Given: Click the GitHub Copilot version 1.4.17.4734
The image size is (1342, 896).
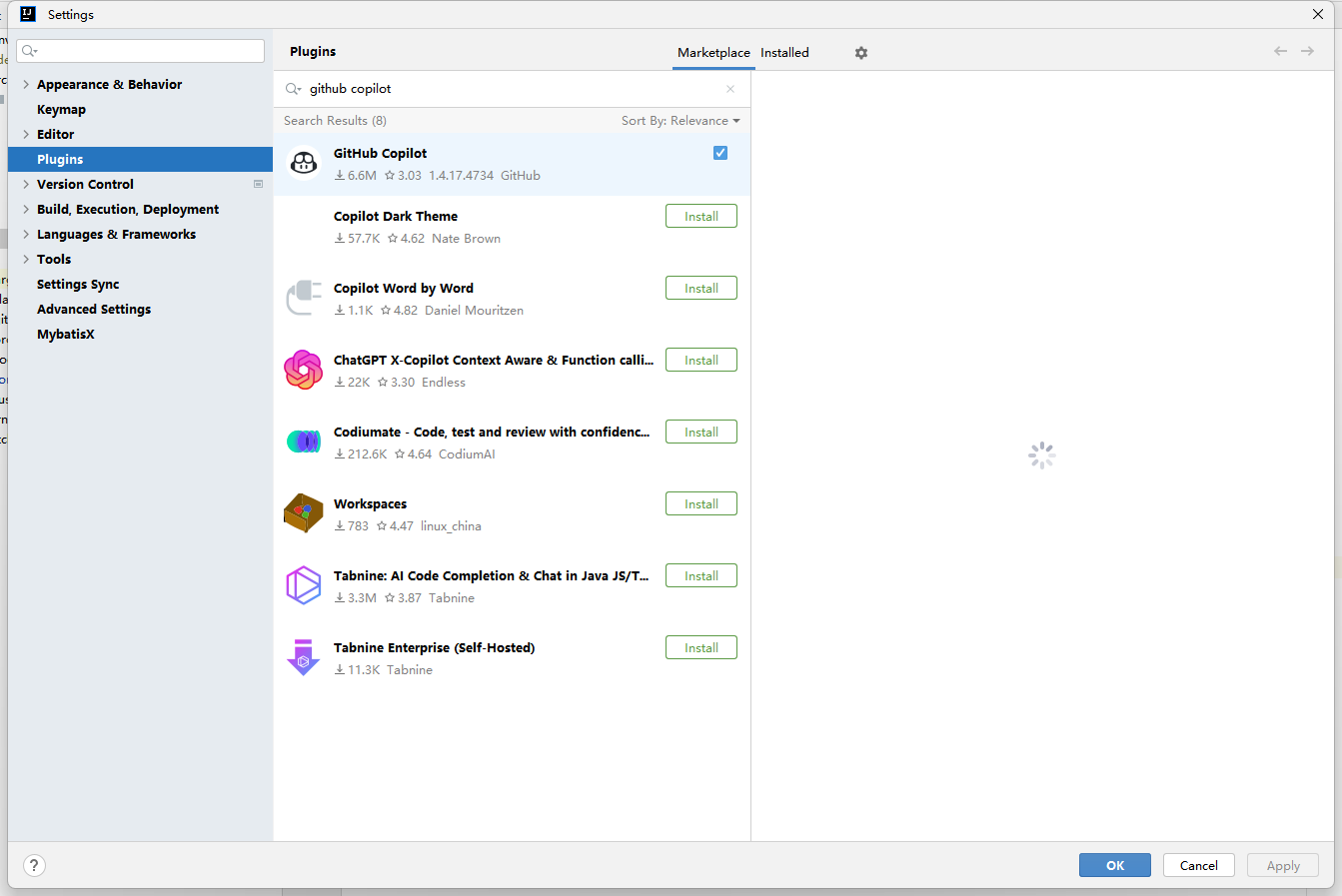Looking at the screenshot, I should [461, 176].
